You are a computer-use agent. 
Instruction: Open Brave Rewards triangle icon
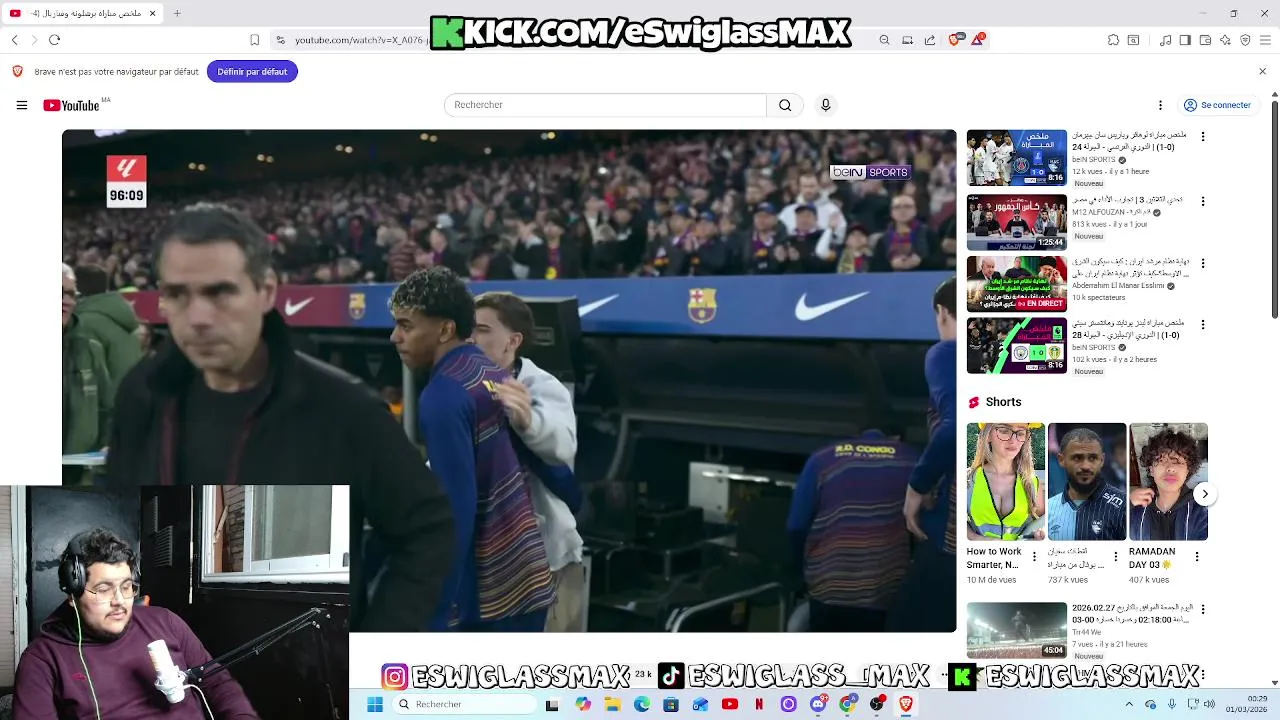pyautogui.click(x=977, y=40)
